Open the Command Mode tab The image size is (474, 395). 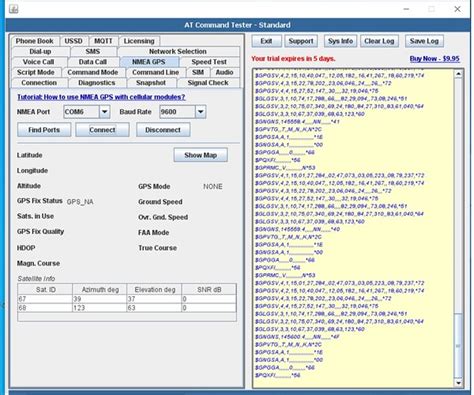point(93,72)
